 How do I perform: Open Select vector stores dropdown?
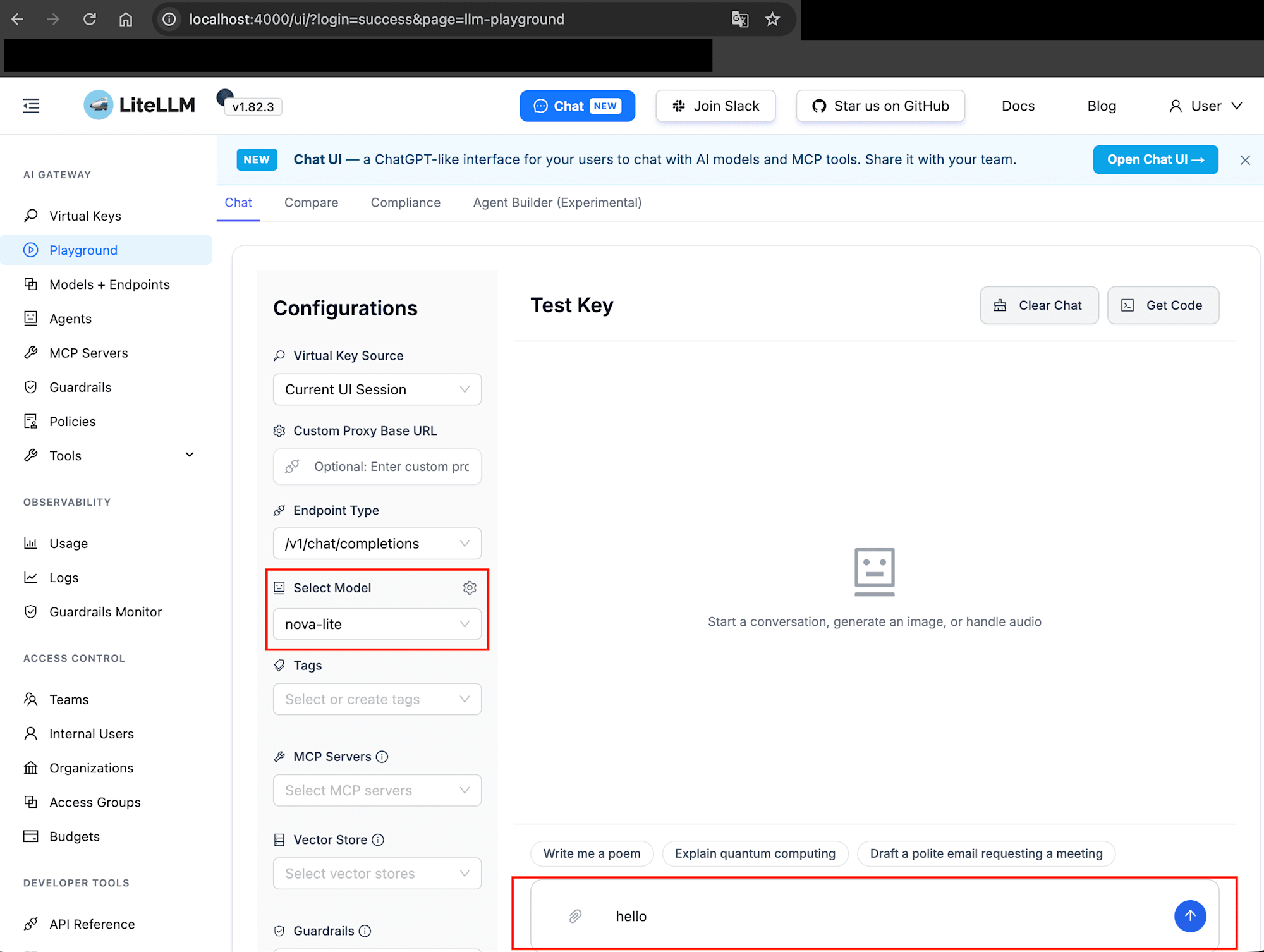pyautogui.click(x=377, y=873)
